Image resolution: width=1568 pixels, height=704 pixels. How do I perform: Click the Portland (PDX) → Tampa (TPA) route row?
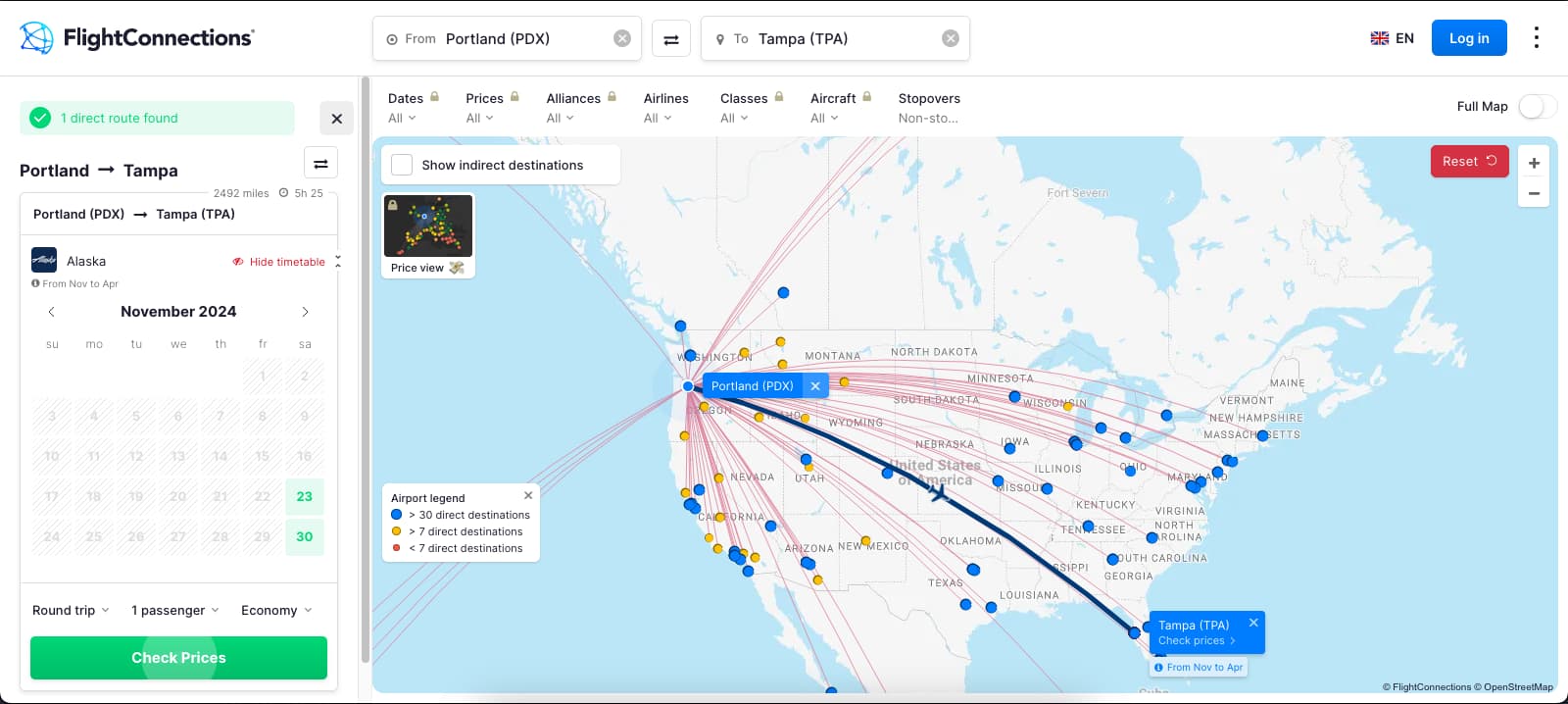[x=178, y=214]
